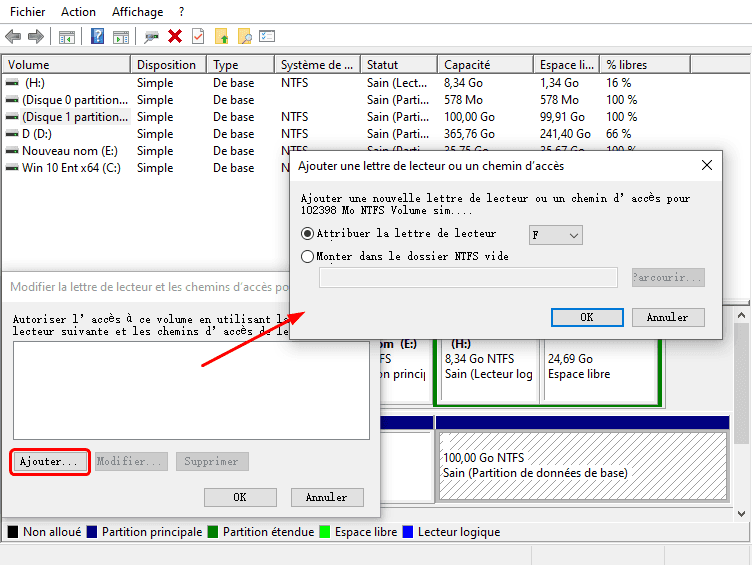Image resolution: width=752 pixels, height=565 pixels.
Task: Sort by the Statut column header
Action: 399,65
